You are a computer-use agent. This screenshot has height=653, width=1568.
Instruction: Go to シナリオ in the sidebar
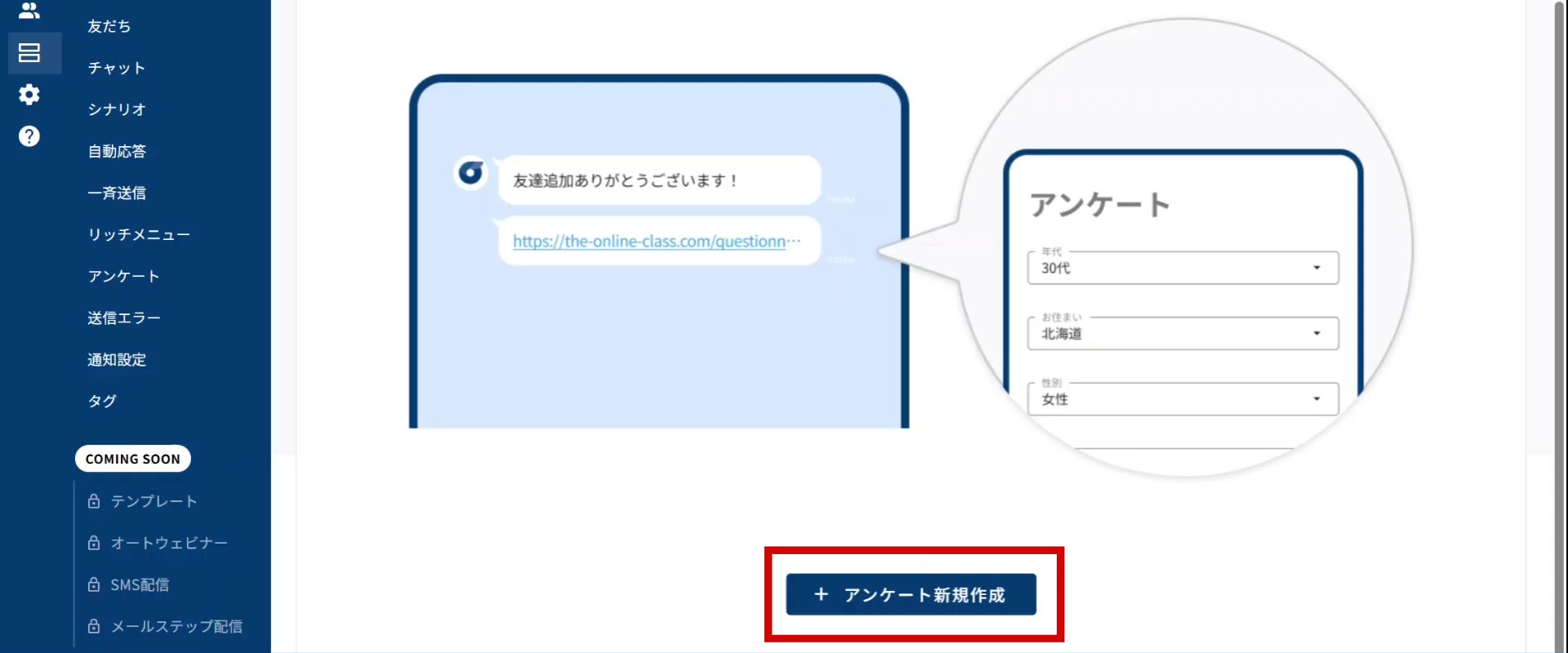click(x=116, y=109)
